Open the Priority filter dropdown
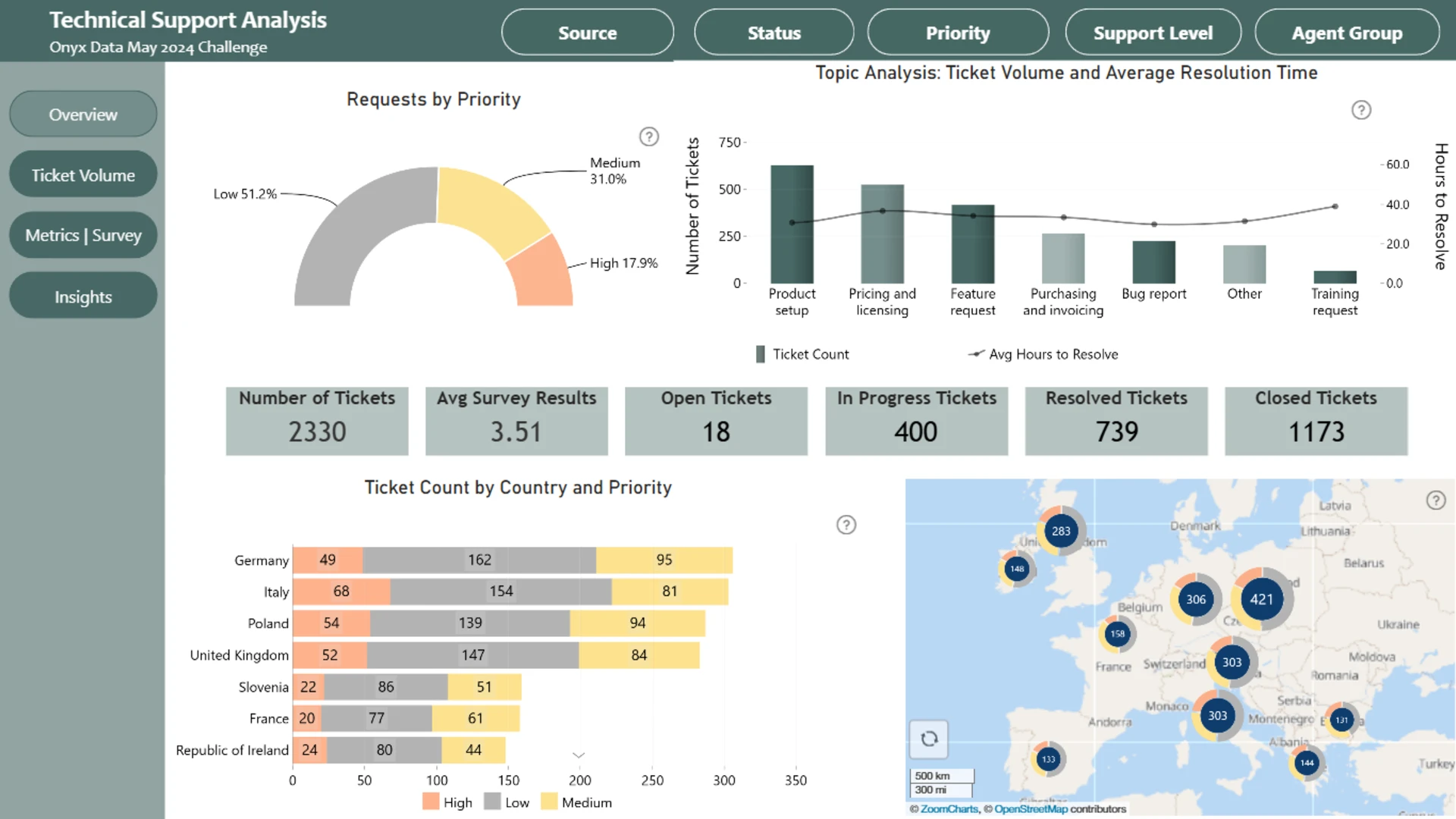 [x=958, y=33]
